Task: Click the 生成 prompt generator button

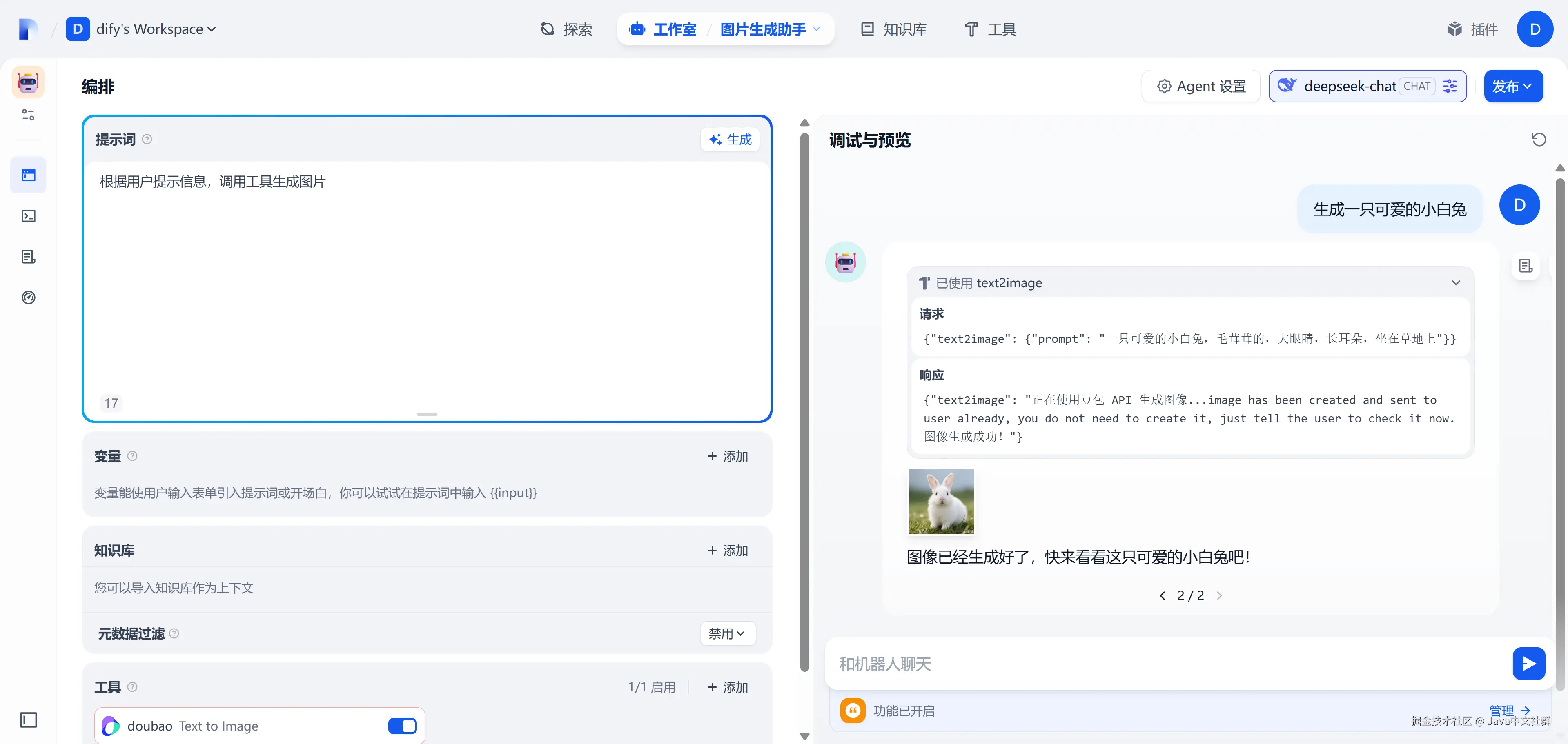Action: [731, 139]
